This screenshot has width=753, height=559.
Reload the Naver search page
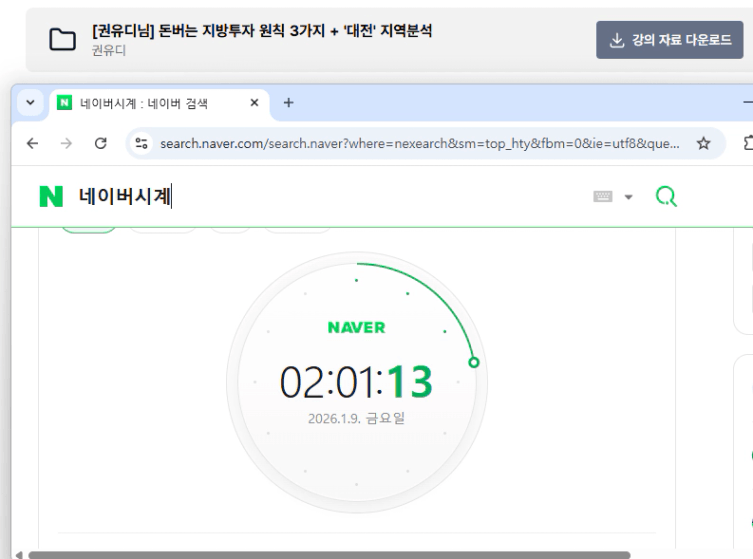[100, 143]
